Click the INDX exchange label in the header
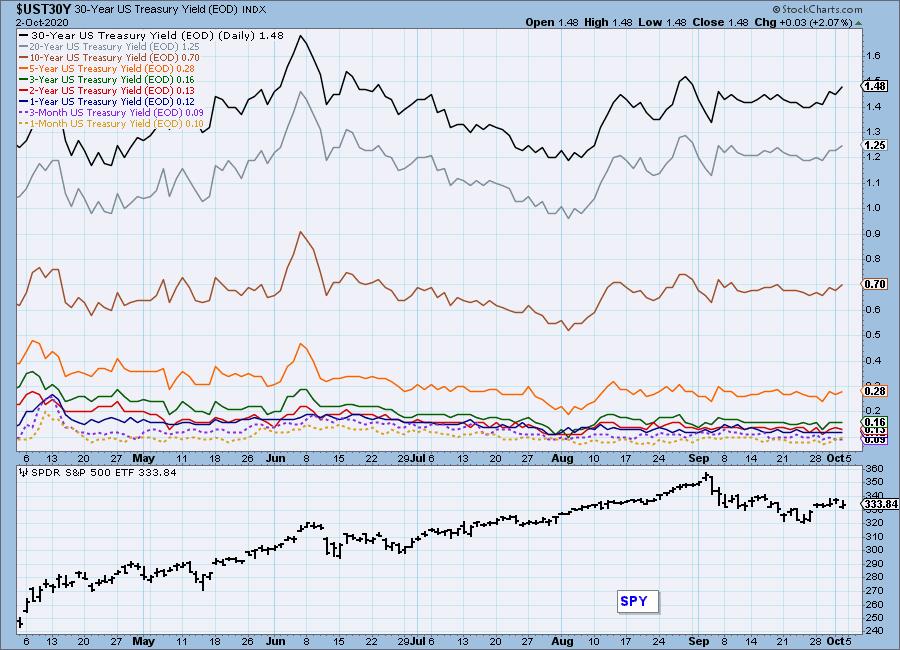This screenshot has height=650, width=900. (x=253, y=10)
